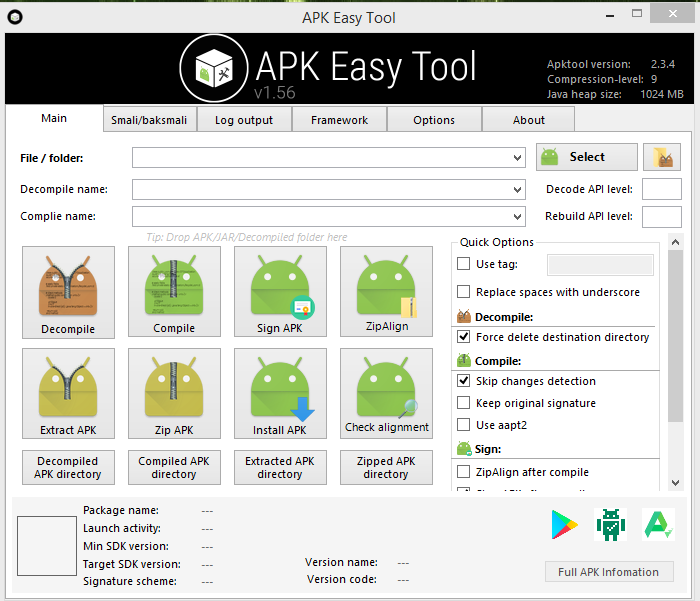The width and height of the screenshot is (700, 601).
Task: Click the Quick Options scroll up arrow
Action: coord(675,242)
